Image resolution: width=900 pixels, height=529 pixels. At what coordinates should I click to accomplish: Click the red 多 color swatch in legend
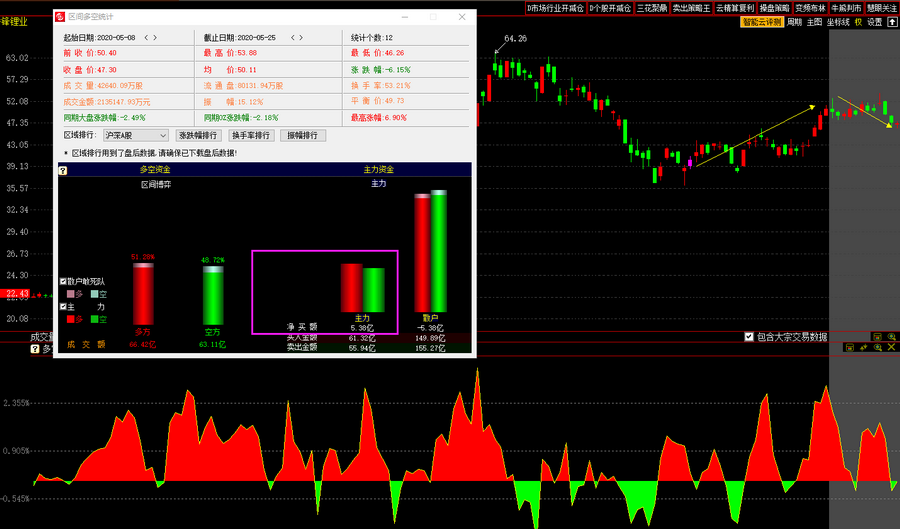click(71, 319)
